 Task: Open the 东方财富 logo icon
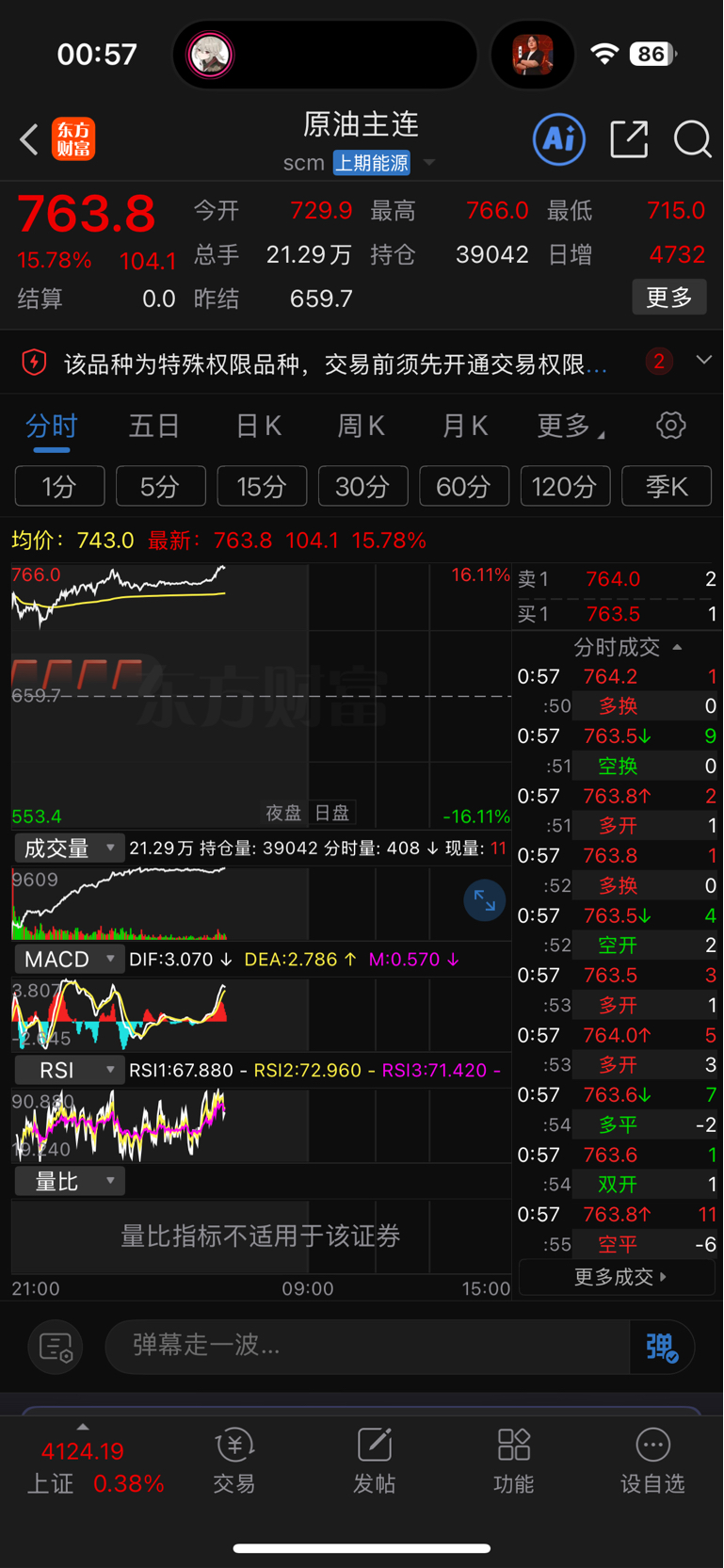pos(73,139)
